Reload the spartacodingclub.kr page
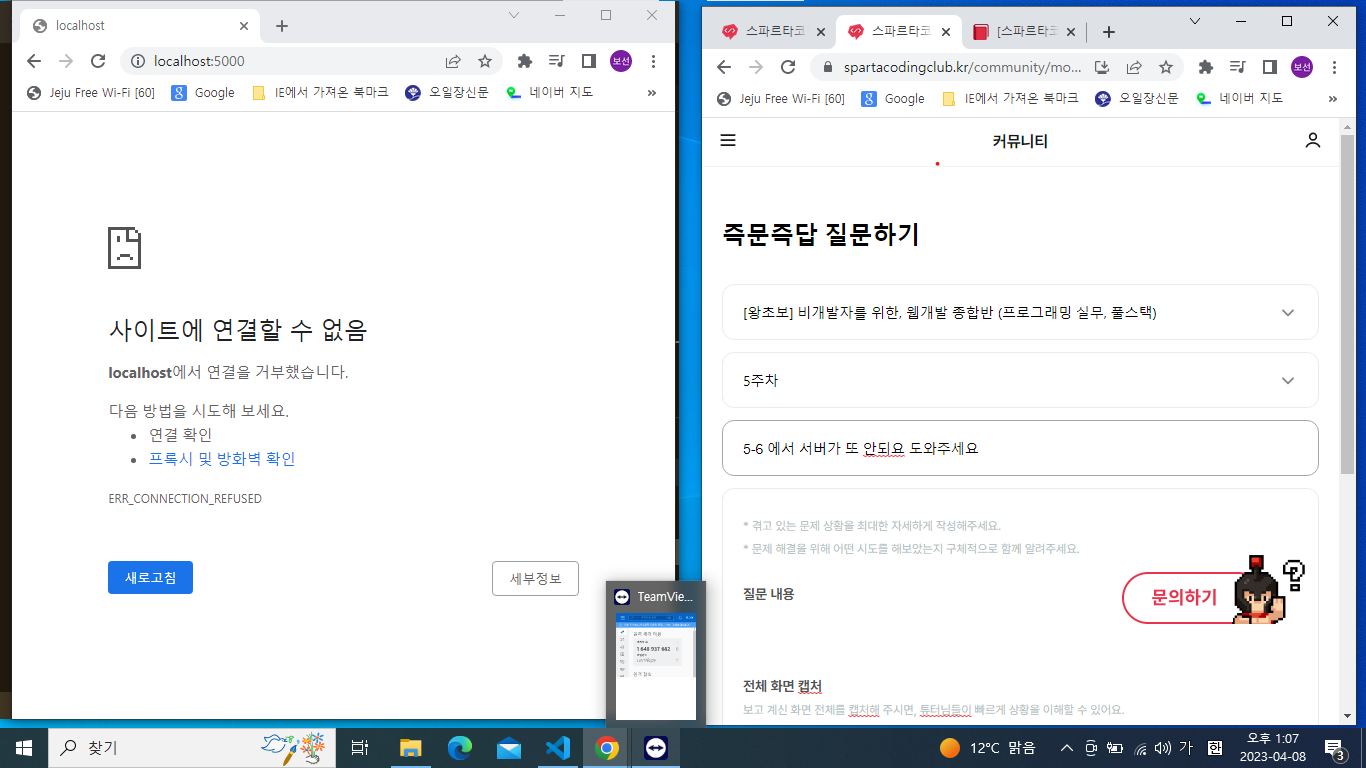The width and height of the screenshot is (1366, 768). coord(788,67)
